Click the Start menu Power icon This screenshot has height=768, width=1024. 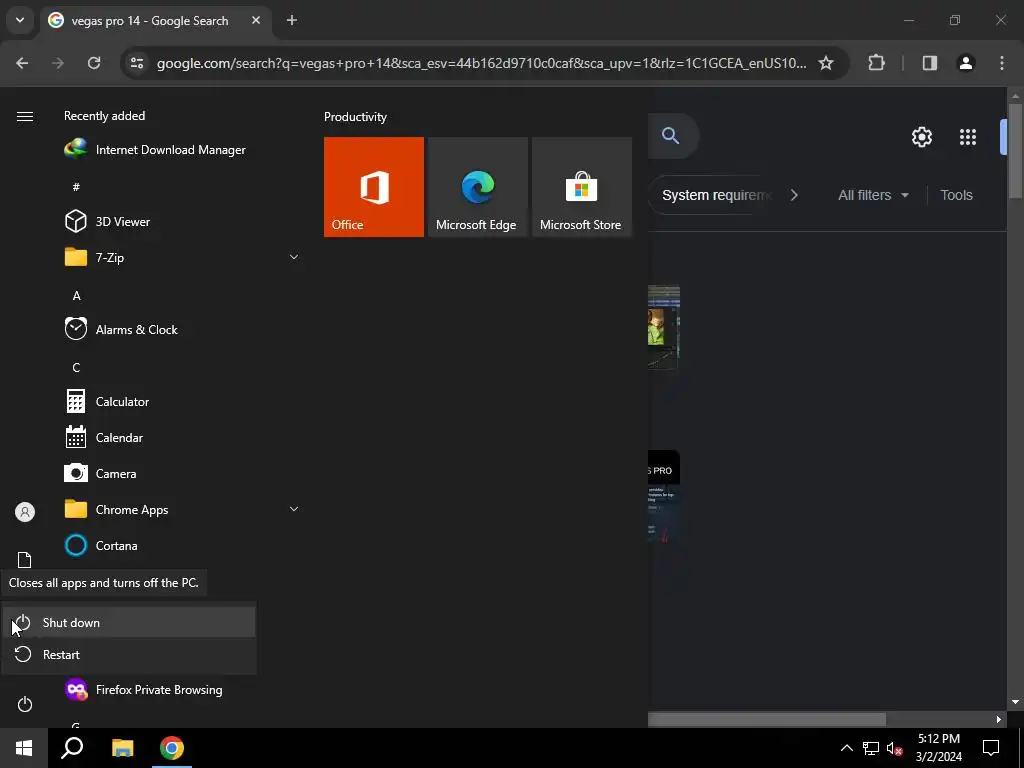tap(25, 705)
